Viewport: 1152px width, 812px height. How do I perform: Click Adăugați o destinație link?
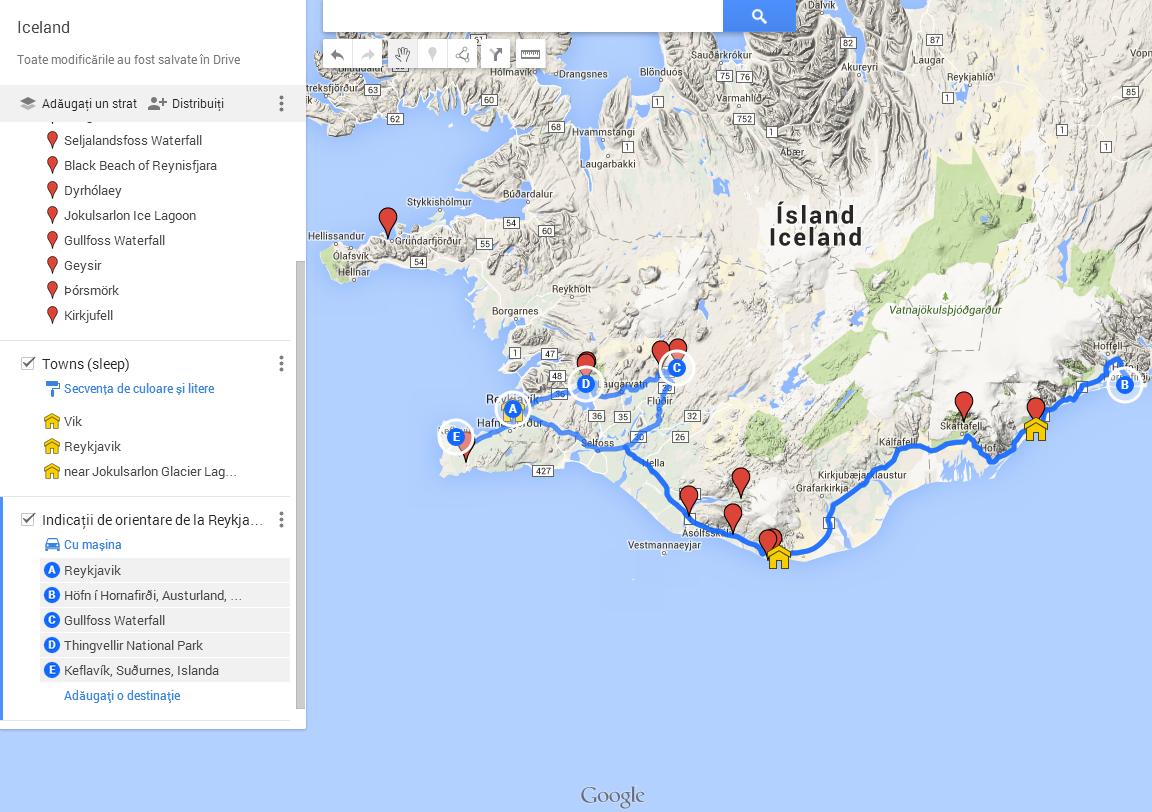122,696
